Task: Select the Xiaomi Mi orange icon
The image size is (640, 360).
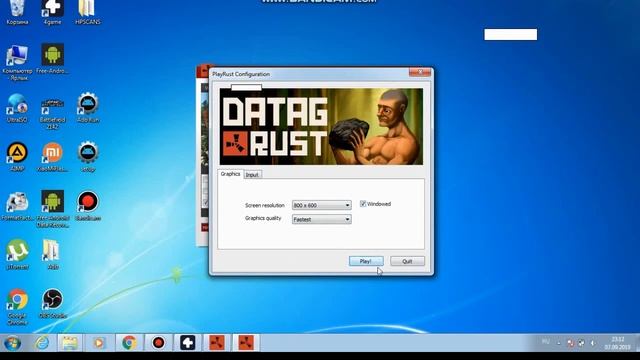Action: coord(52,157)
